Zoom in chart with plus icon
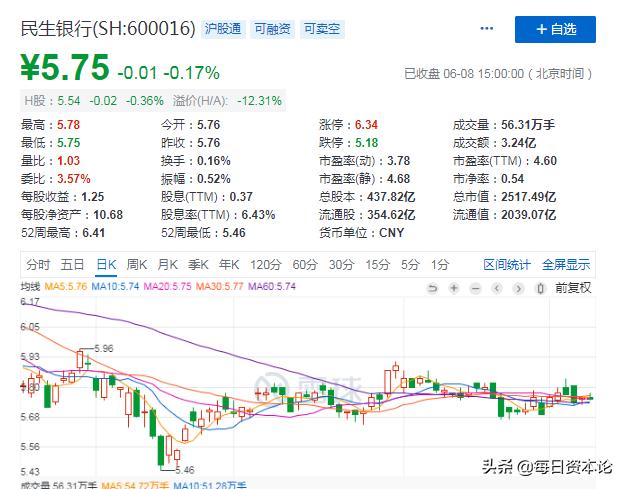Screen dimensions: 627x489 (454, 288)
